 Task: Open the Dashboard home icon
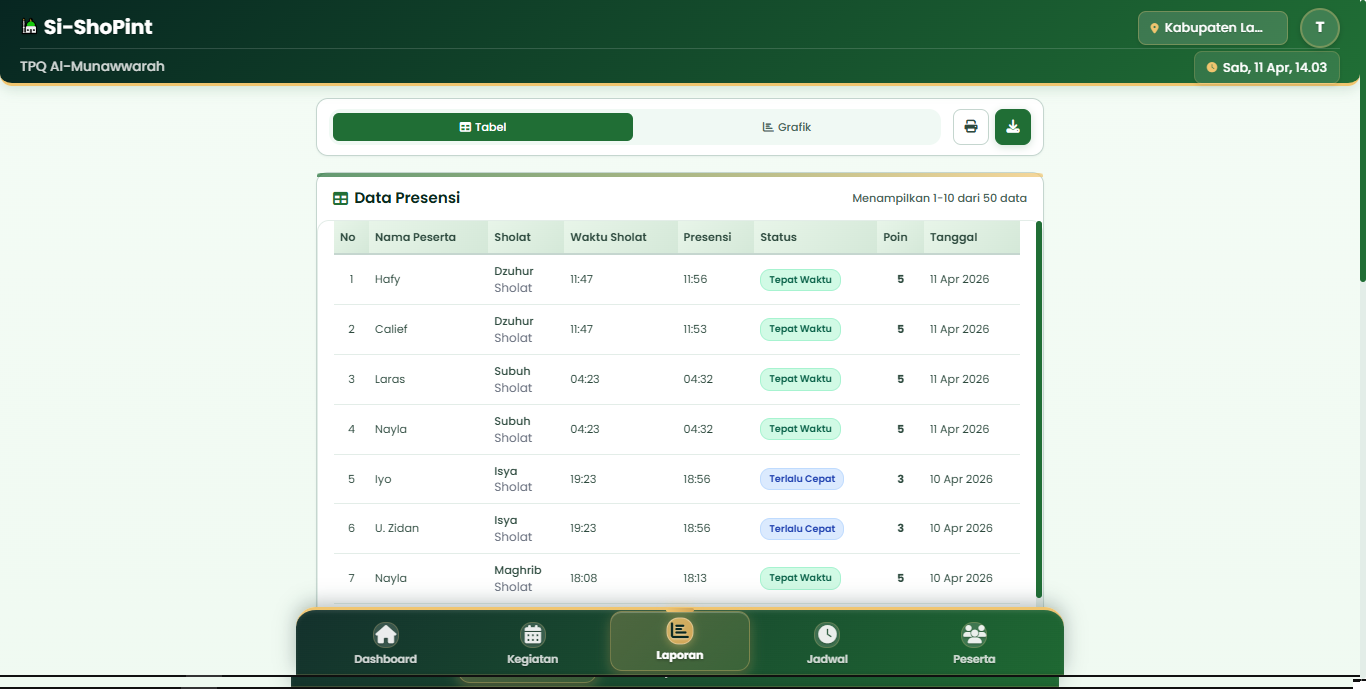tap(385, 635)
